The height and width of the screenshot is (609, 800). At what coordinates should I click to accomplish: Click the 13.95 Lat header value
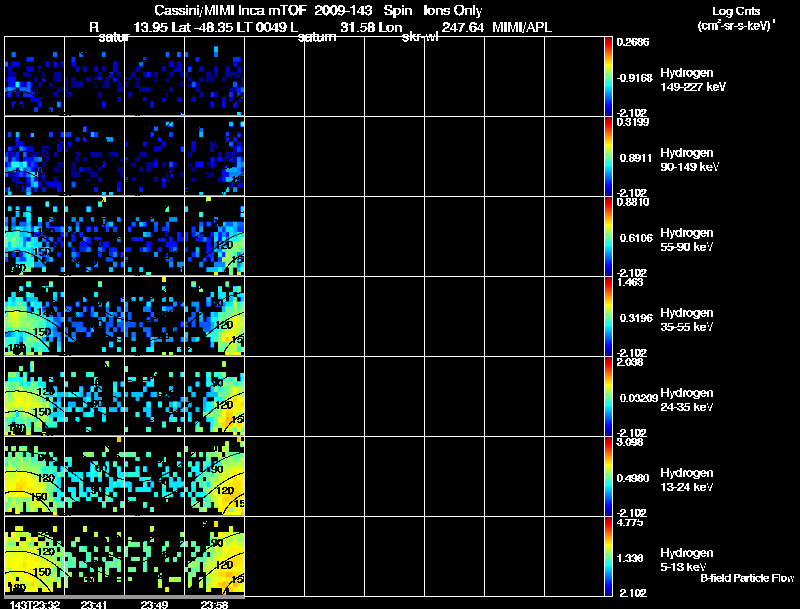[x=162, y=27]
